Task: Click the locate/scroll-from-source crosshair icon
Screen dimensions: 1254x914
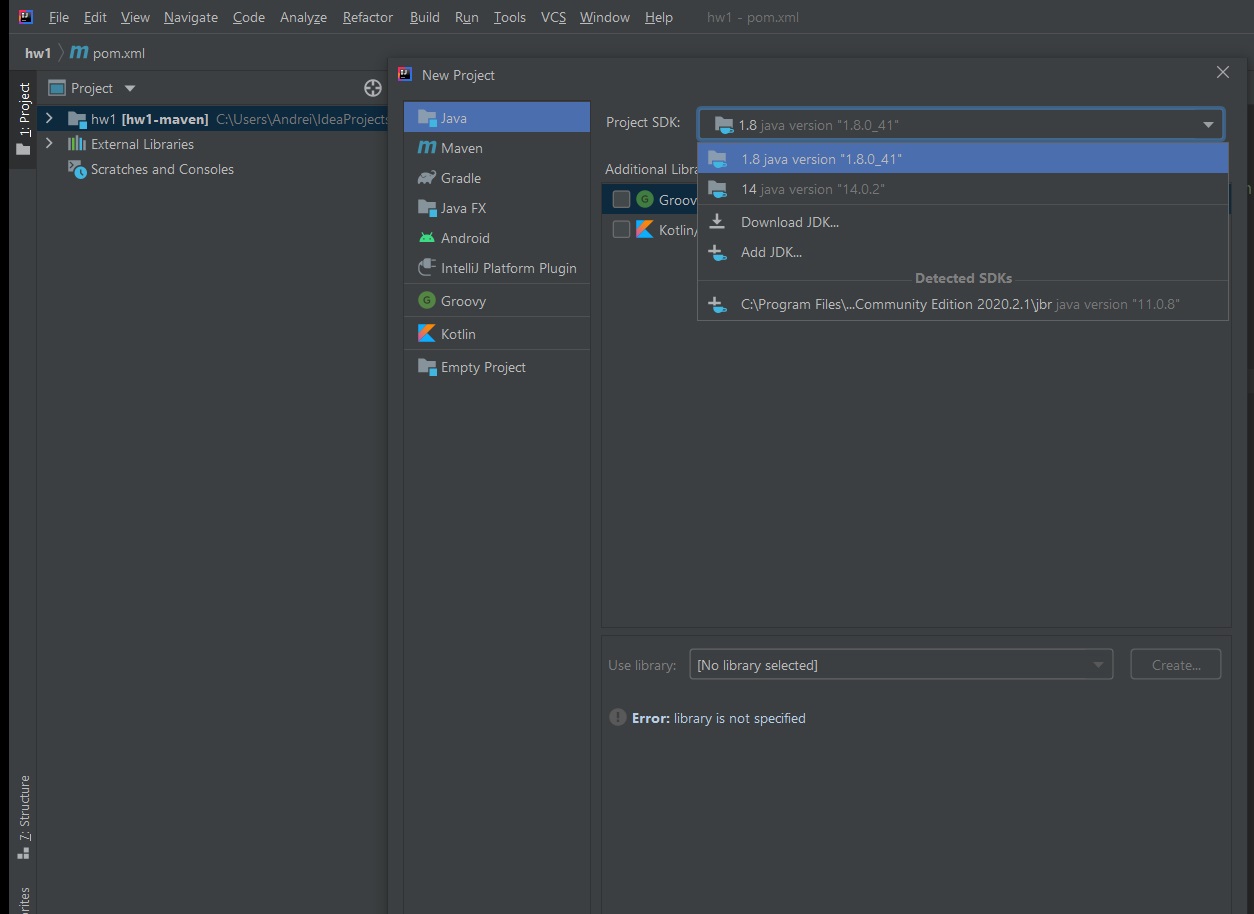Action: pyautogui.click(x=373, y=88)
